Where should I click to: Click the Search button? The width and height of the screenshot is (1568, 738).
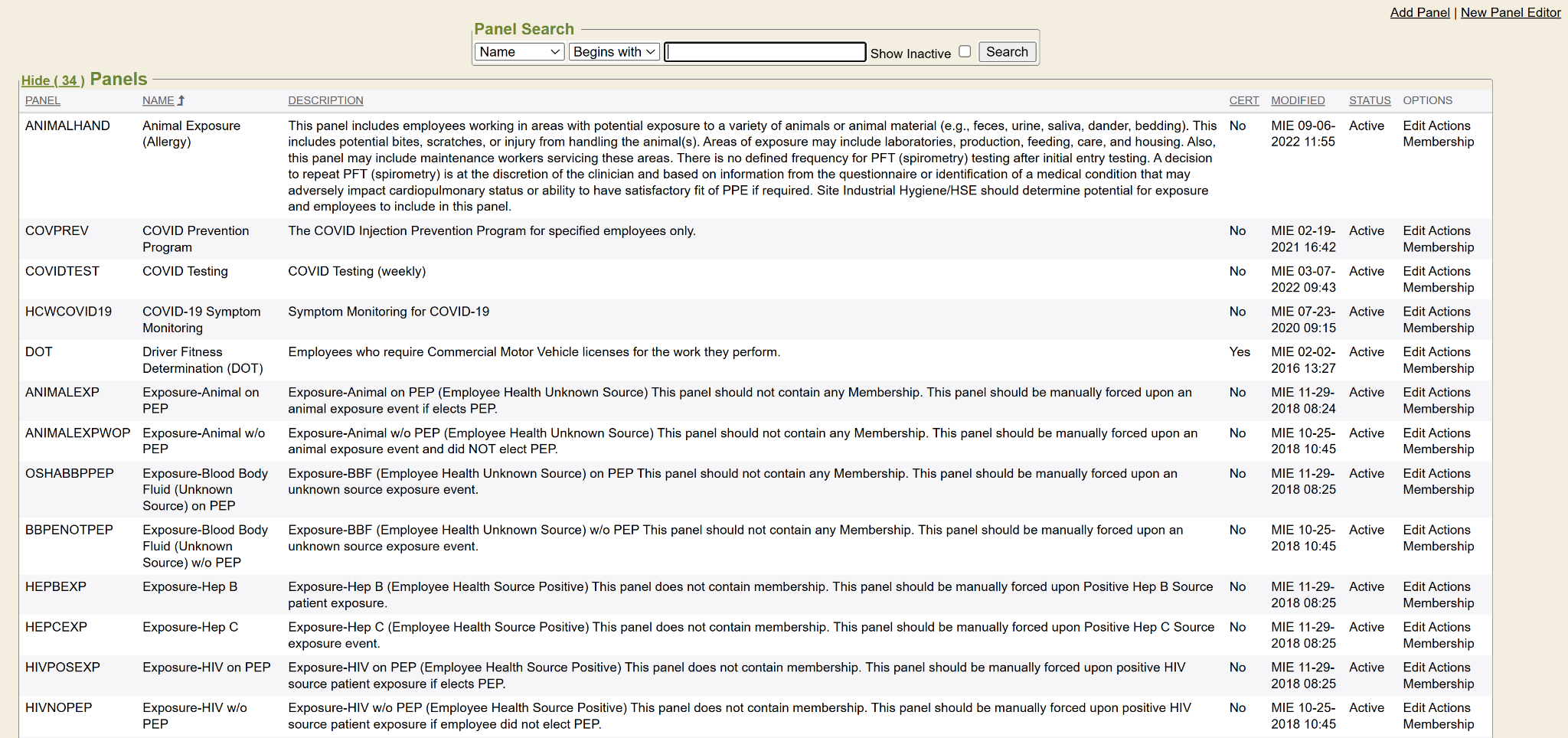coord(1007,51)
